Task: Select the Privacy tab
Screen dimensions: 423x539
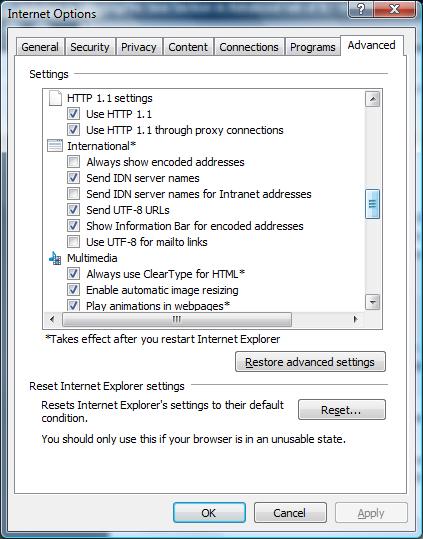Action: click(138, 47)
